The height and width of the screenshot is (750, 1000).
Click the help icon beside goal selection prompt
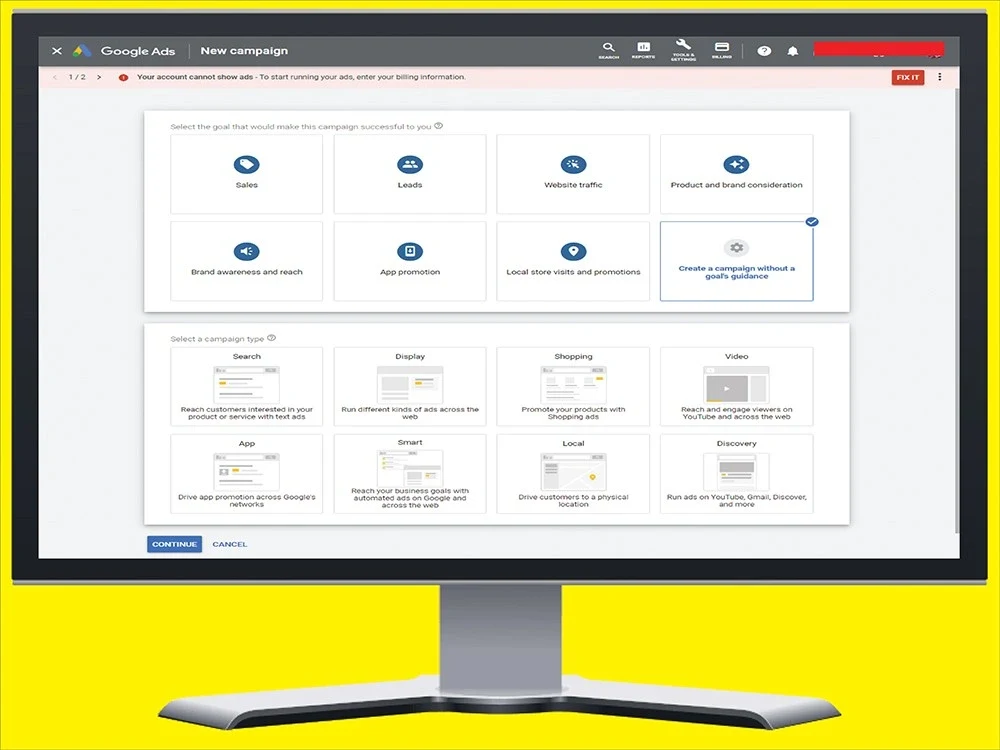(438, 126)
